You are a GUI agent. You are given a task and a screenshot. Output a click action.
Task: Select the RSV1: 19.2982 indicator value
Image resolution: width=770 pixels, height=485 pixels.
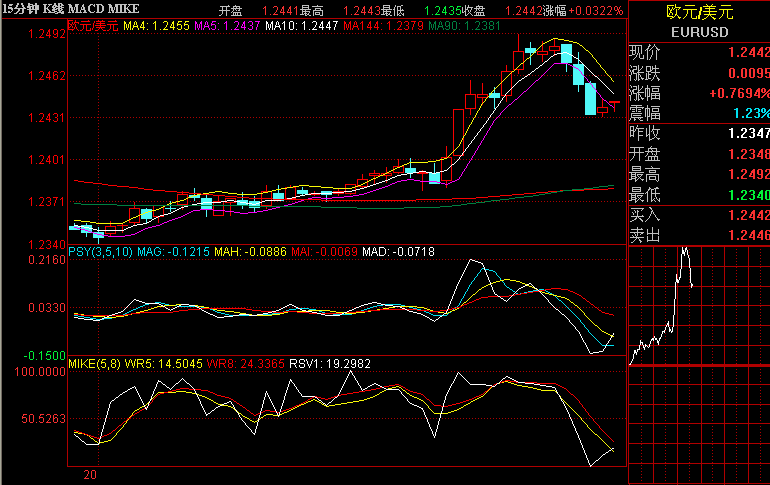330,364
